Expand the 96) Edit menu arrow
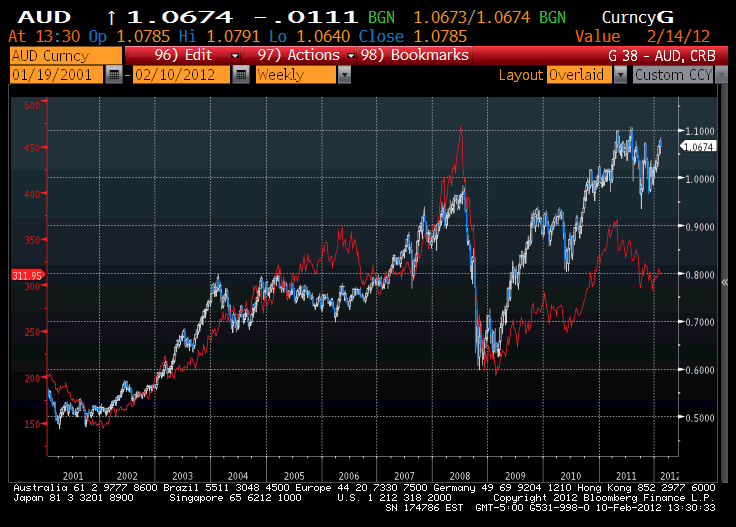Viewport: 736px width, 527px height. (x=235, y=55)
